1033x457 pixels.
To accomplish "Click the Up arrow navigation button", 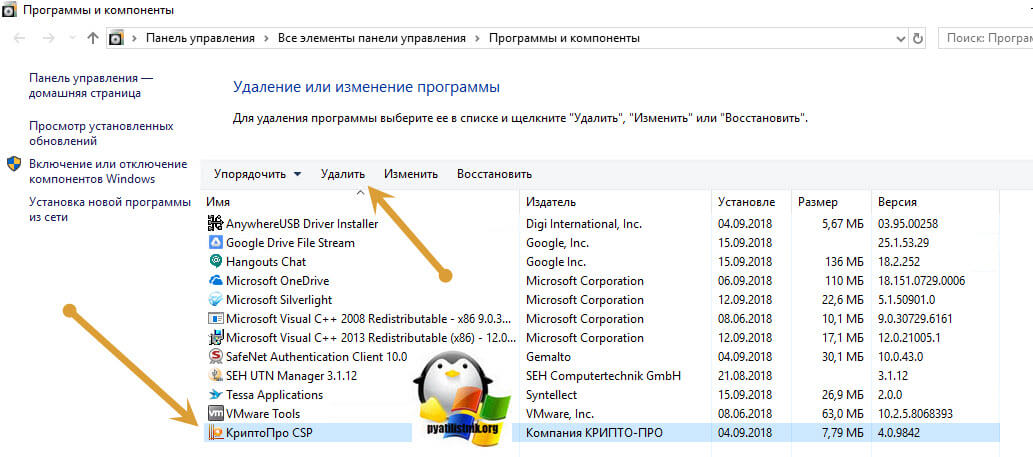I will (93, 39).
